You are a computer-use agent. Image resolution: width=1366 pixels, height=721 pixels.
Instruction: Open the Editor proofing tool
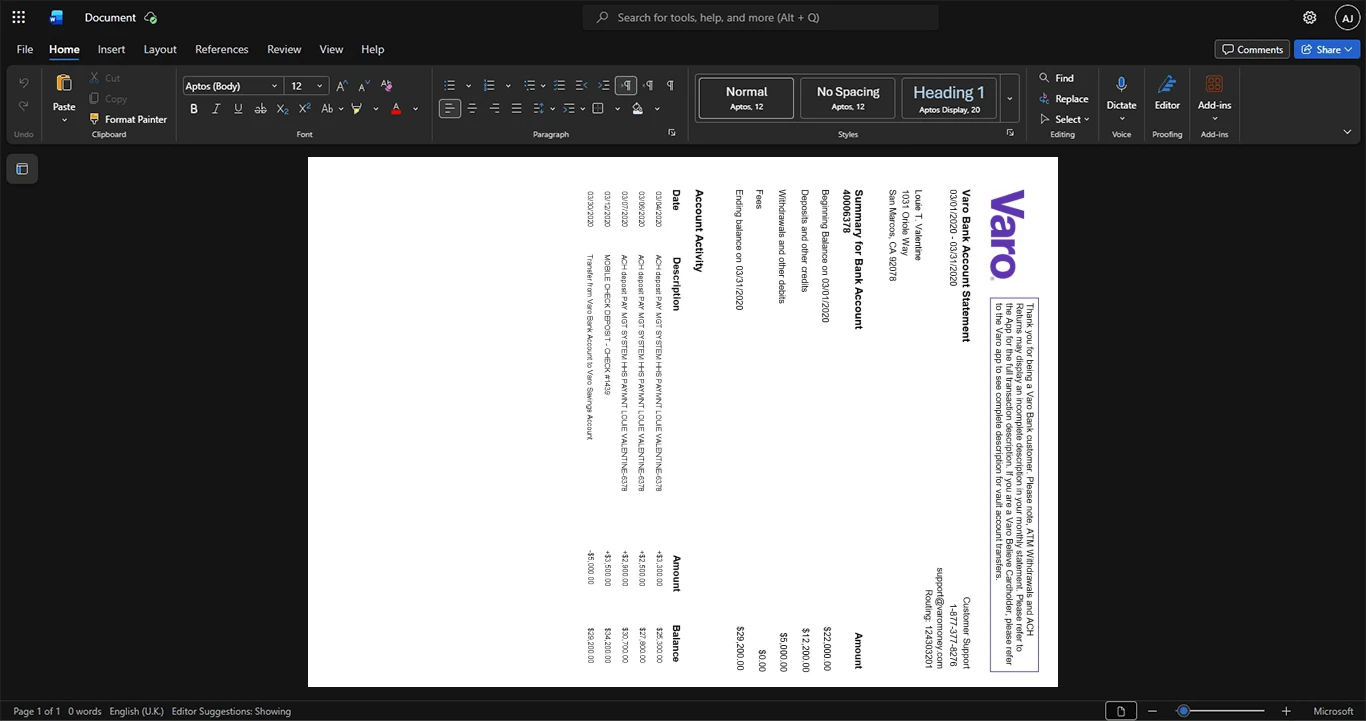[x=1167, y=92]
